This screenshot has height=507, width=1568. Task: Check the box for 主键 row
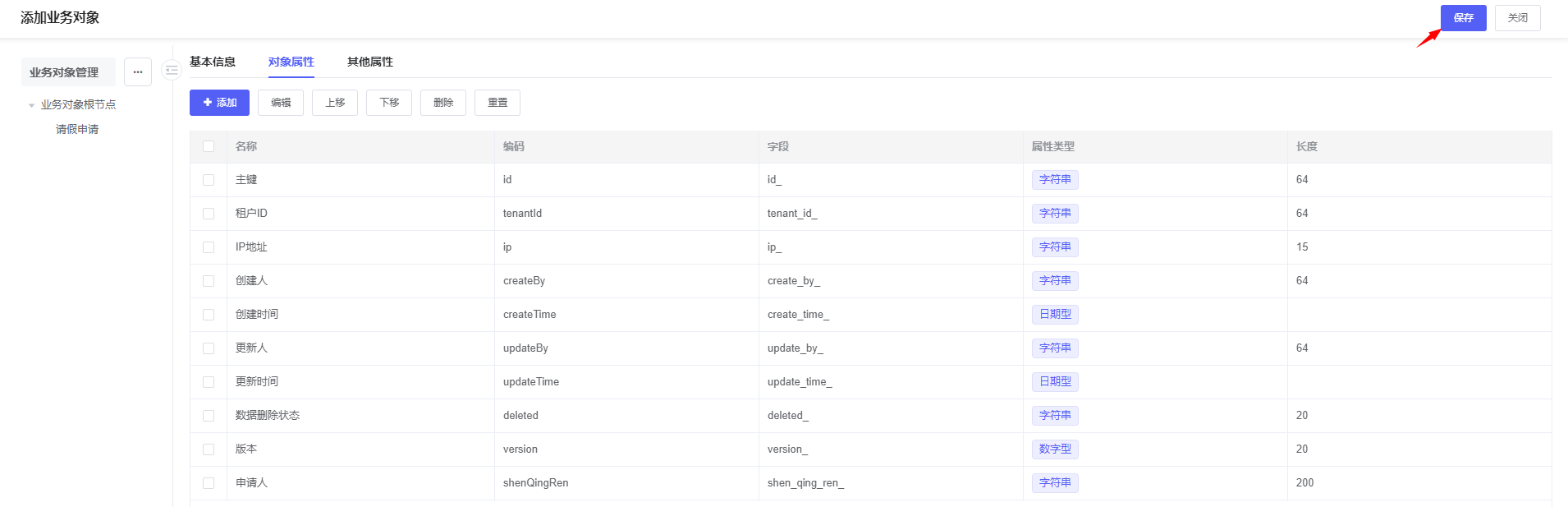(209, 180)
